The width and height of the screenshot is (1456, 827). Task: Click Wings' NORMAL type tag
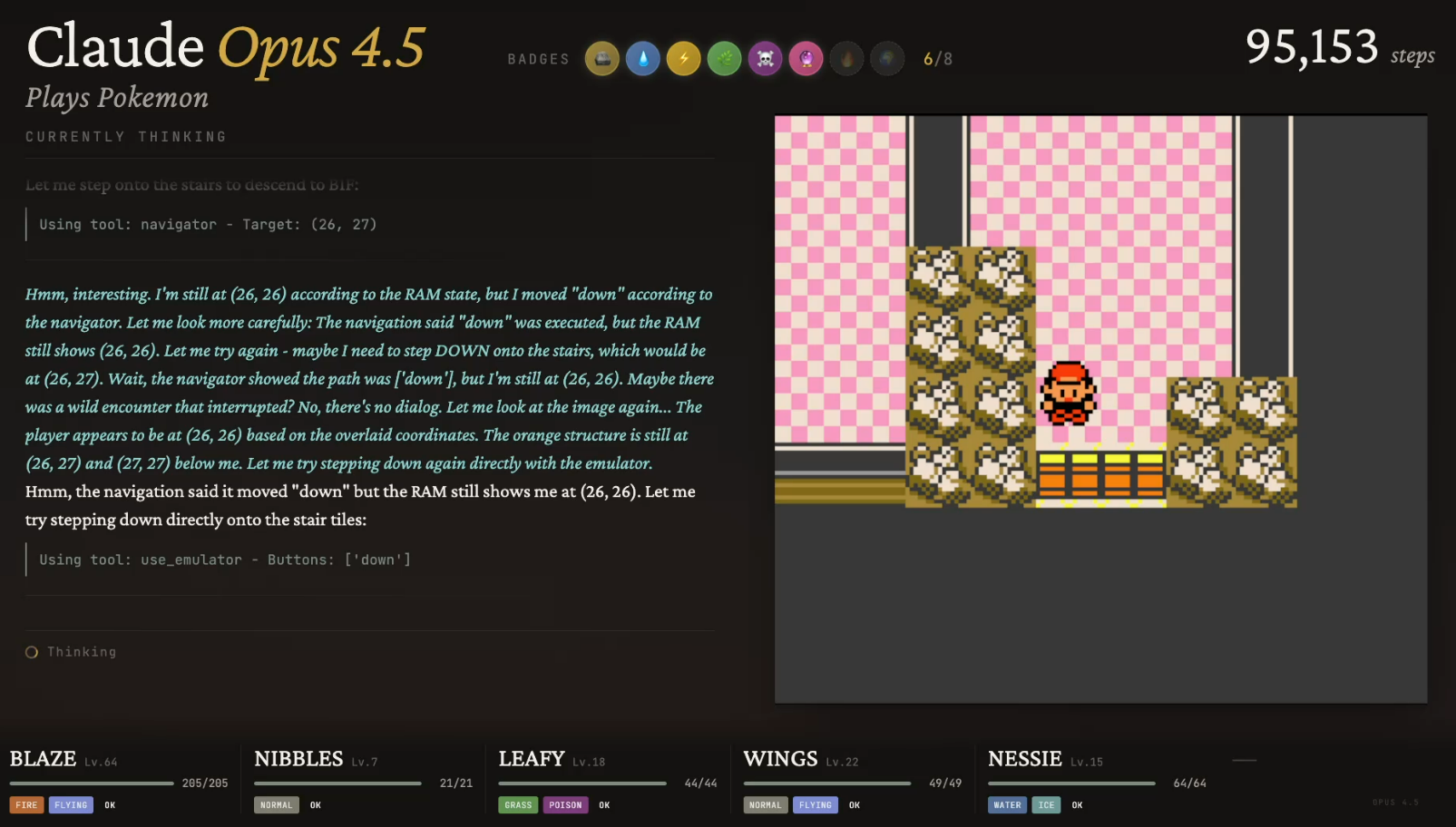click(x=766, y=805)
